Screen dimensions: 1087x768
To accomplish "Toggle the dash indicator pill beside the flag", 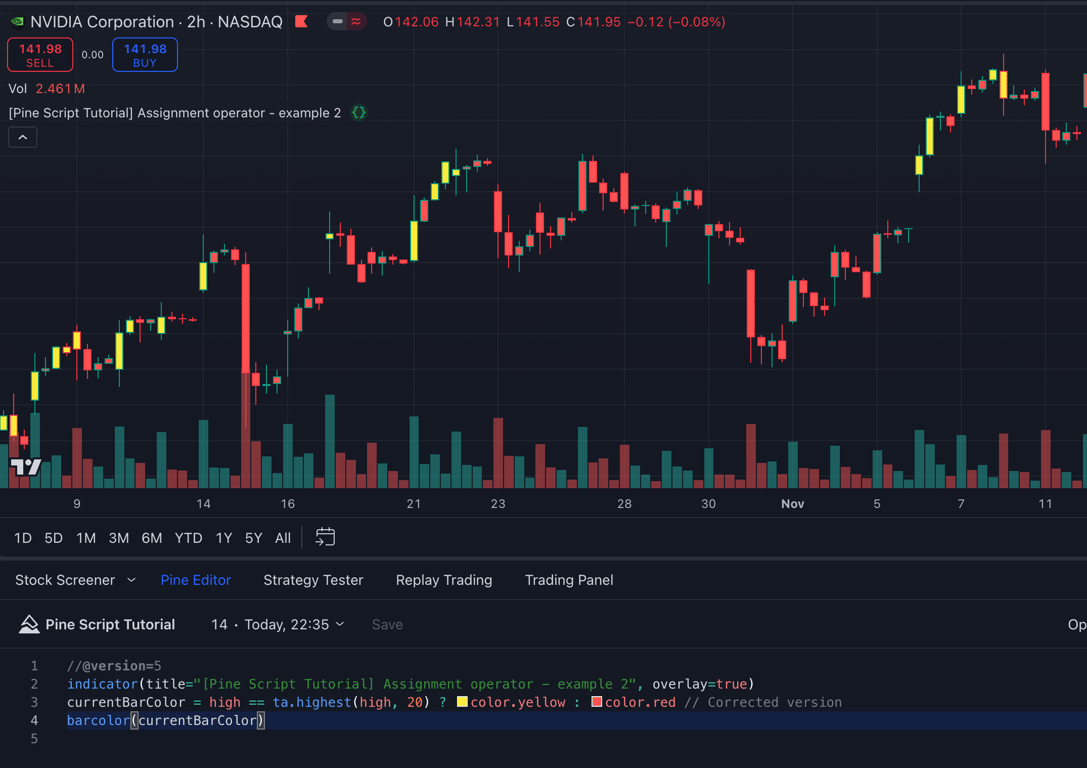I will click(338, 21).
